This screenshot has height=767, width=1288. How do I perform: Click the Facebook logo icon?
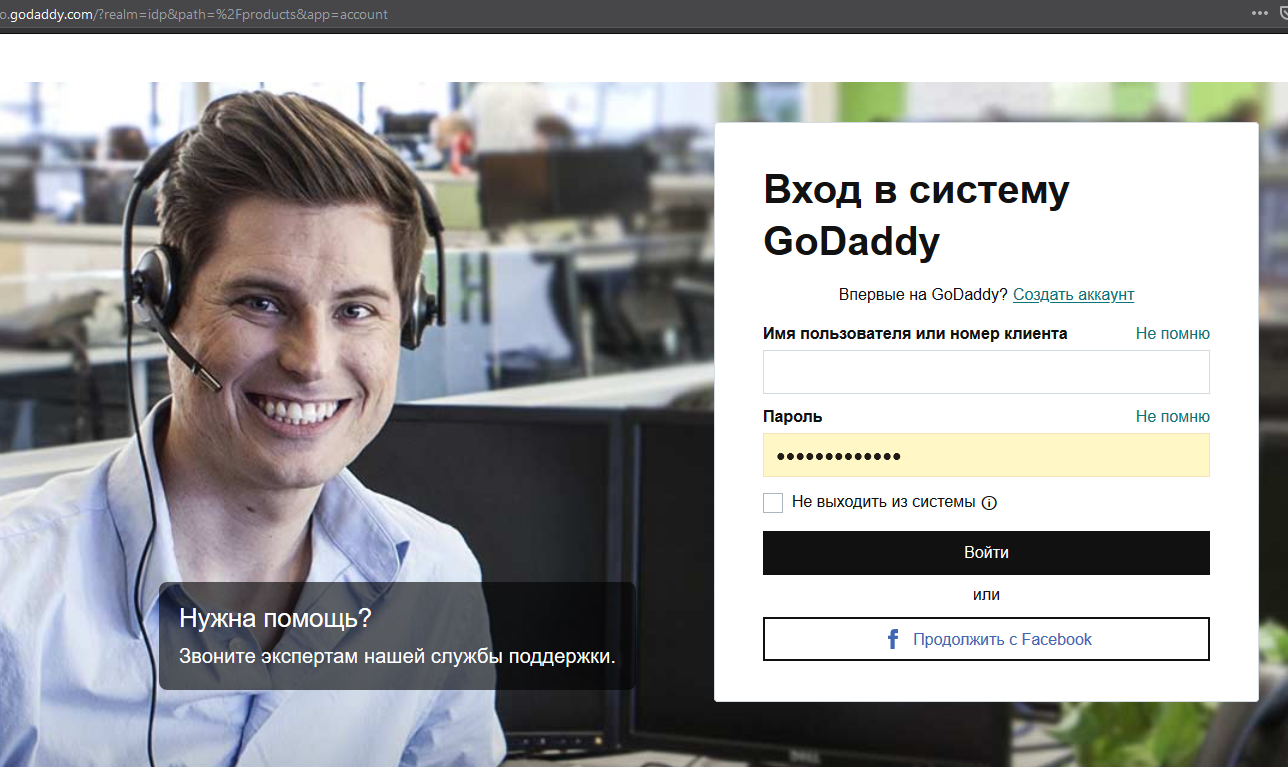point(893,639)
